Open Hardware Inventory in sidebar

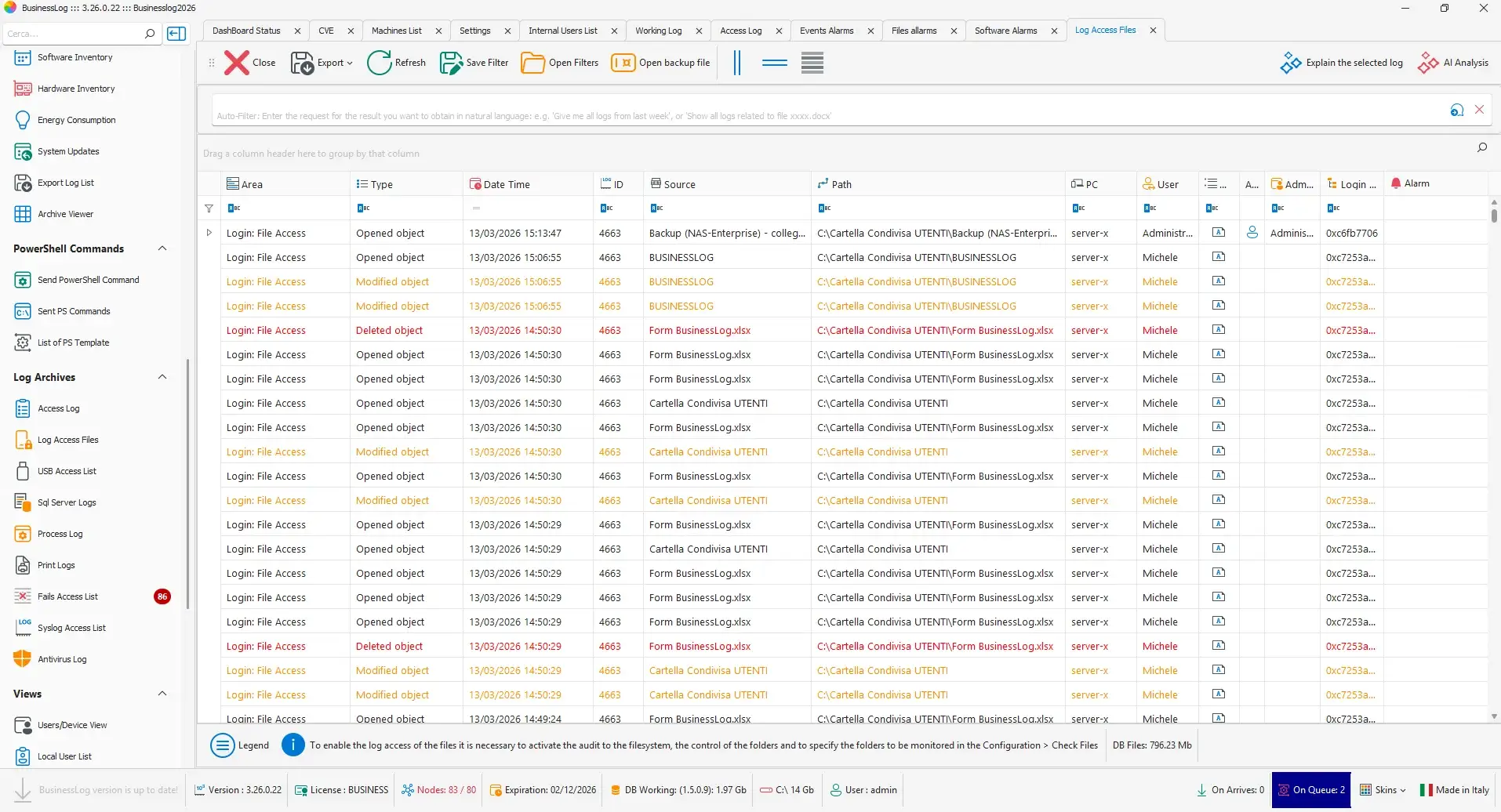(x=76, y=89)
